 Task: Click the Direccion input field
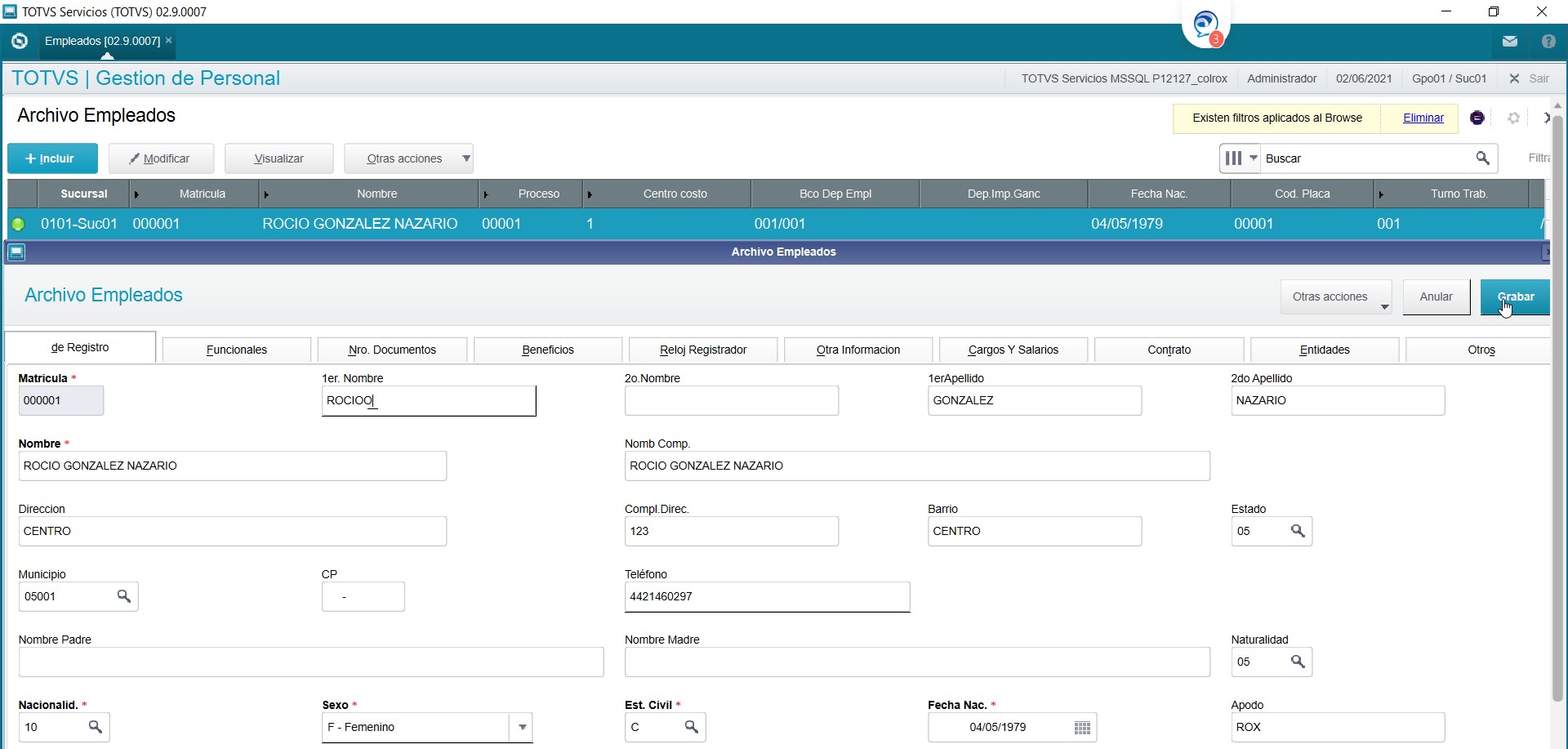click(x=233, y=532)
